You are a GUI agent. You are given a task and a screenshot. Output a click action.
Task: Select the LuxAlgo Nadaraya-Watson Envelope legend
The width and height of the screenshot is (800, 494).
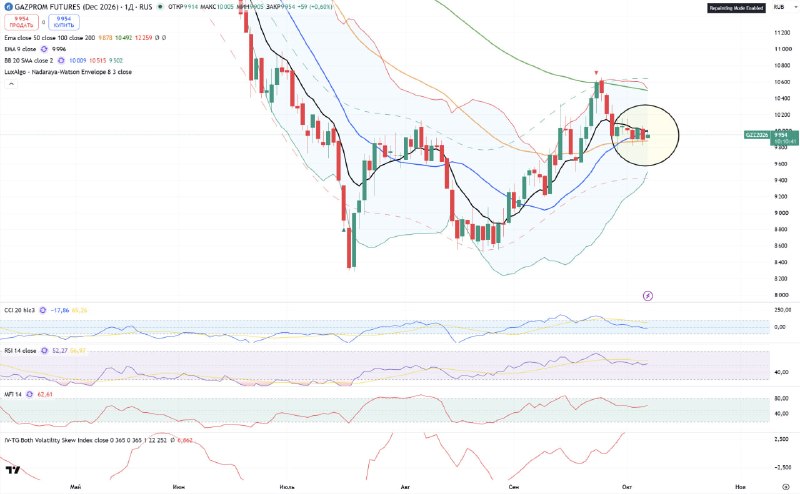tap(68, 72)
